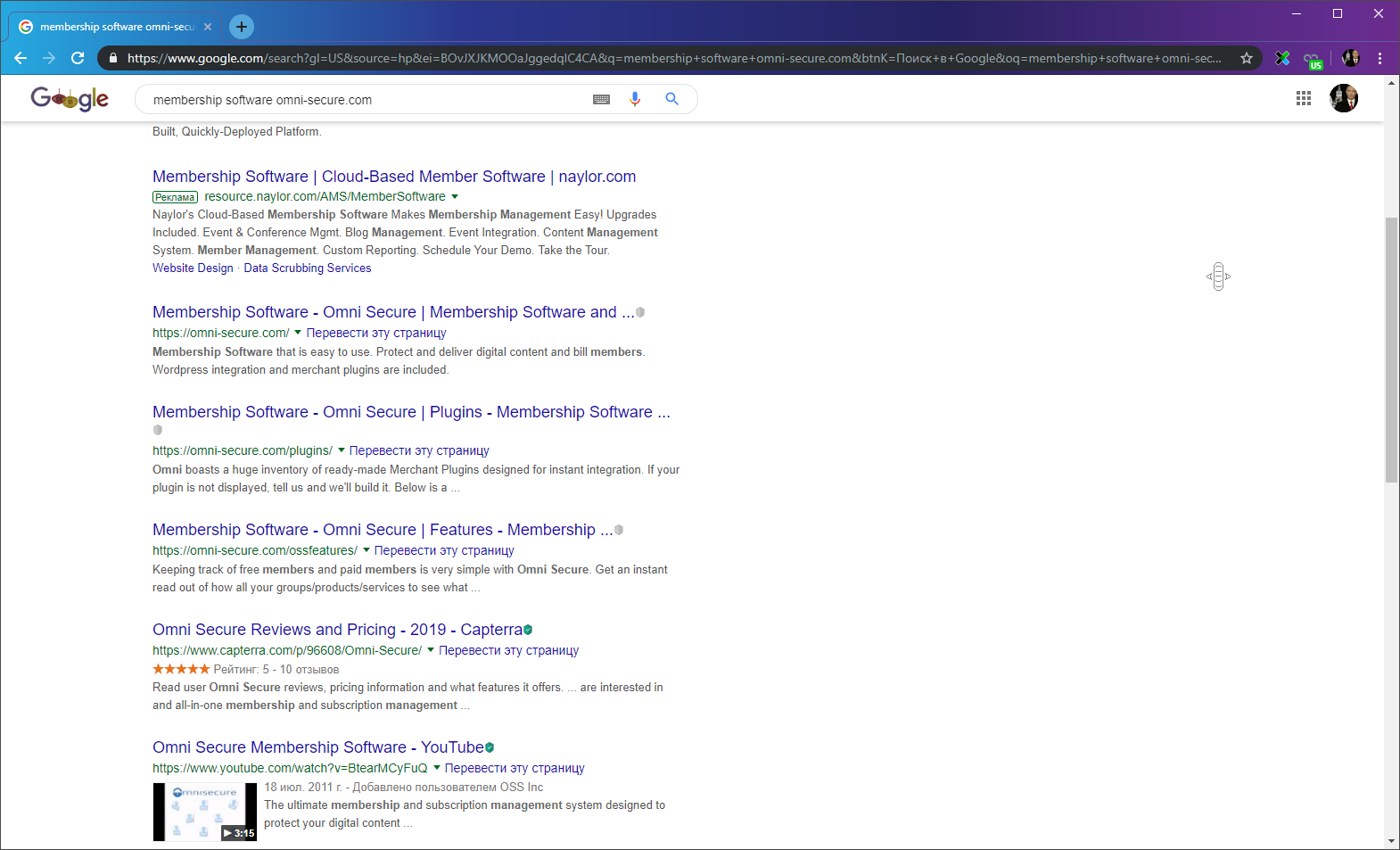Click the https://omni-secure.com/plugins/ URL text

pos(243,450)
